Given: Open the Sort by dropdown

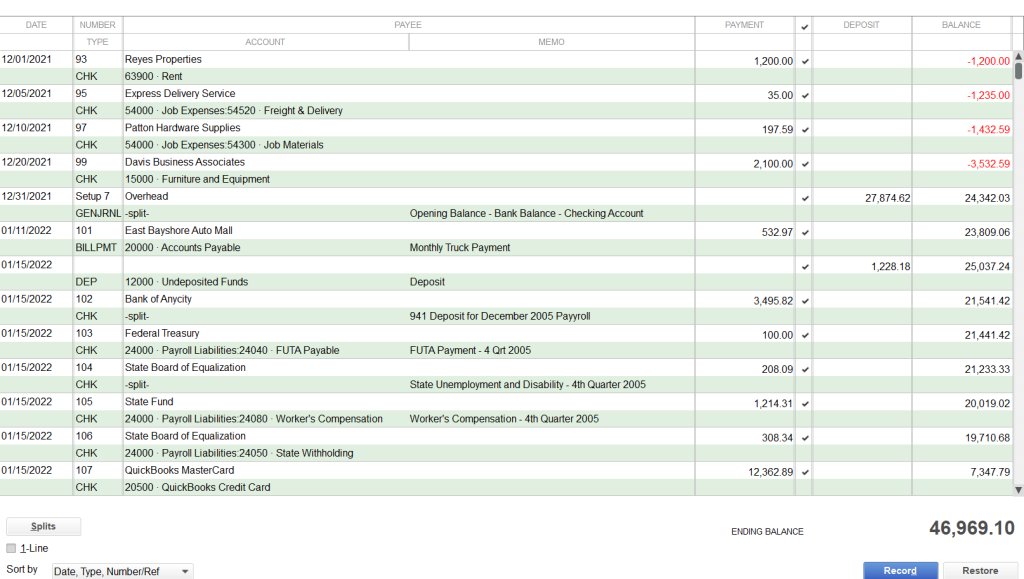Looking at the screenshot, I should point(122,570).
